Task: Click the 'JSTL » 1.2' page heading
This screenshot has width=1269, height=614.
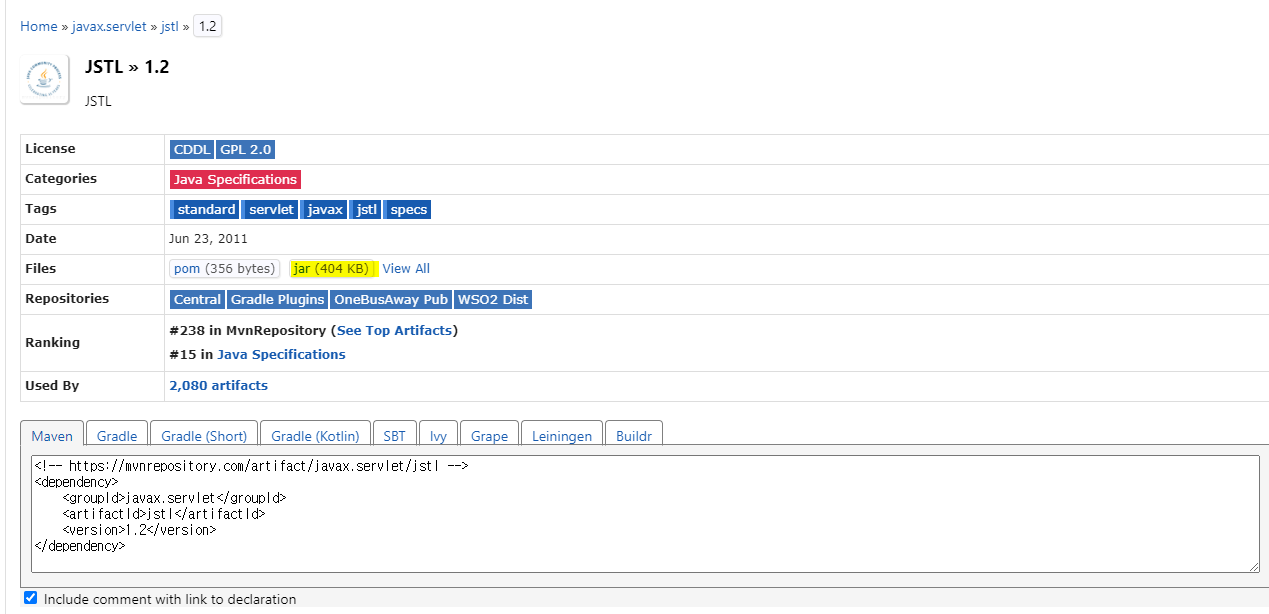Action: click(x=127, y=67)
